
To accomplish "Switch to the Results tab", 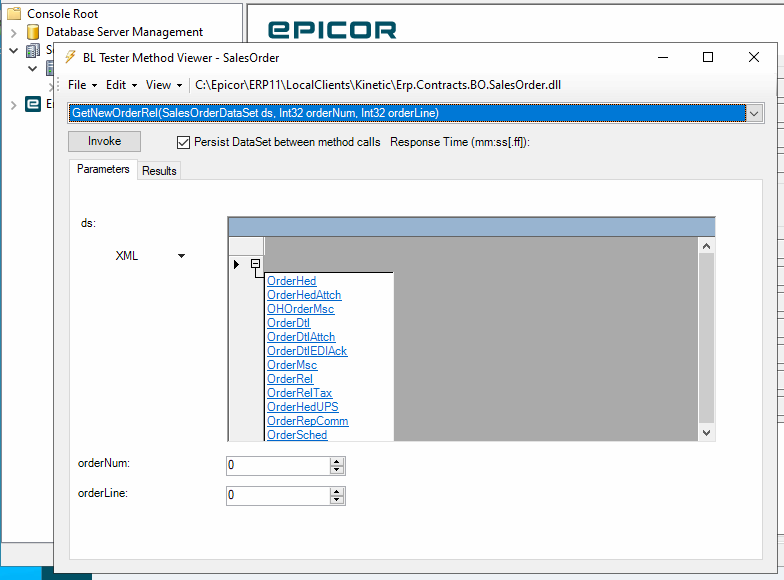I will tap(159, 171).
